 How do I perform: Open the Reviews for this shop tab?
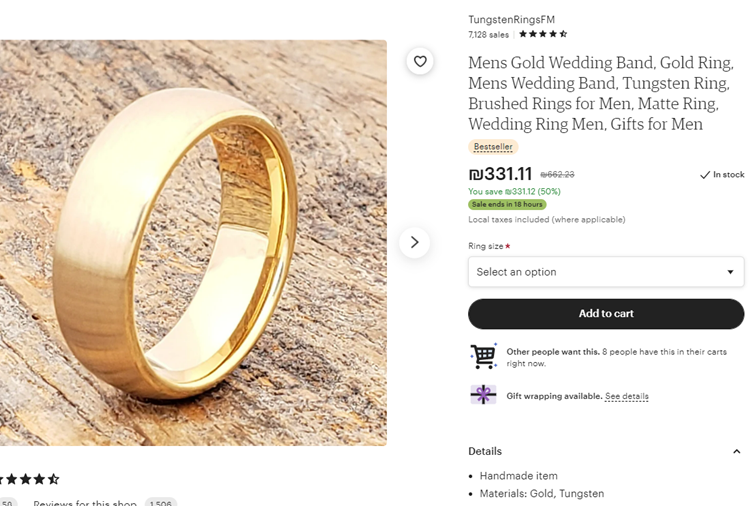tap(84, 503)
